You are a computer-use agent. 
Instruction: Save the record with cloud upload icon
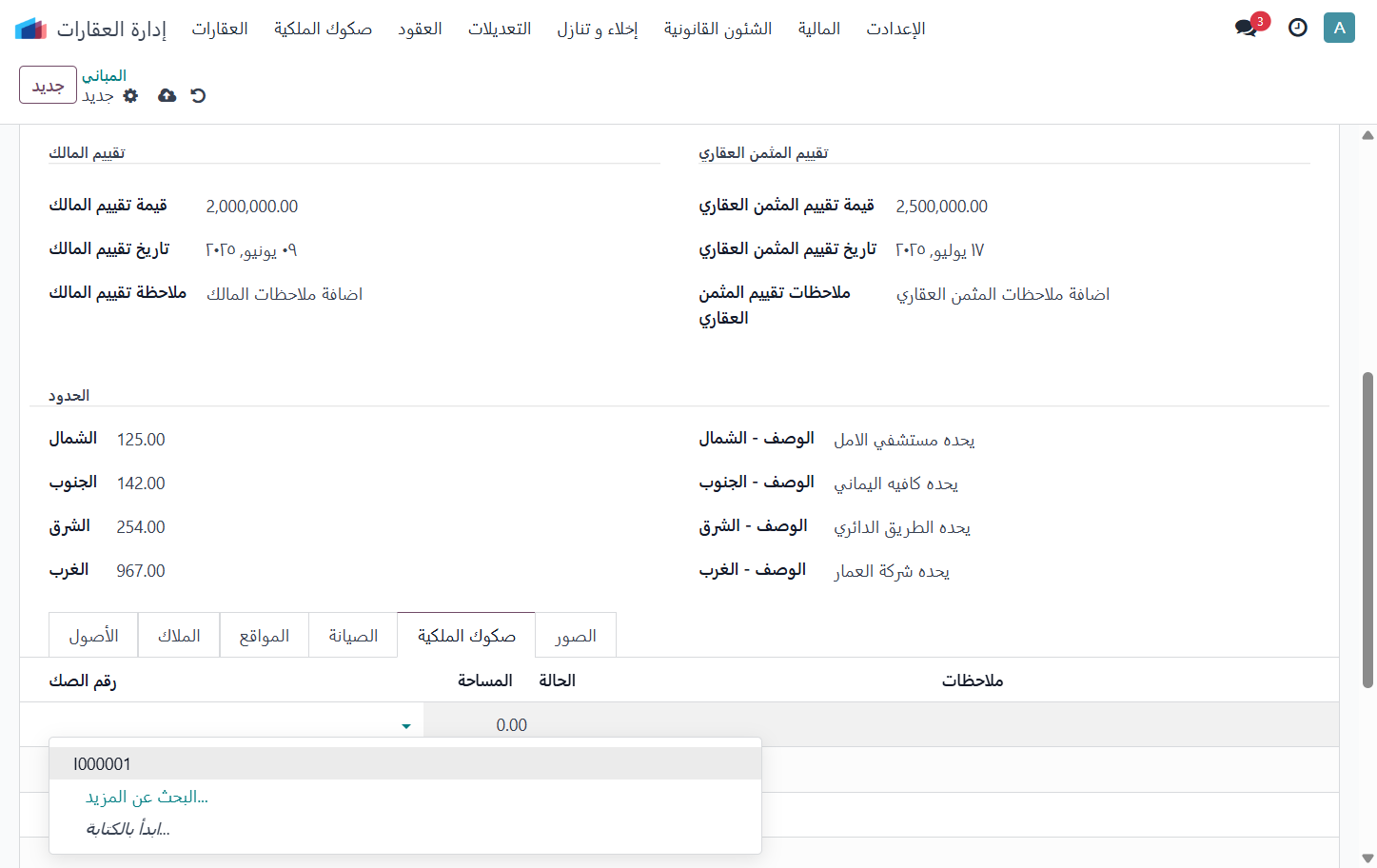coord(167,95)
